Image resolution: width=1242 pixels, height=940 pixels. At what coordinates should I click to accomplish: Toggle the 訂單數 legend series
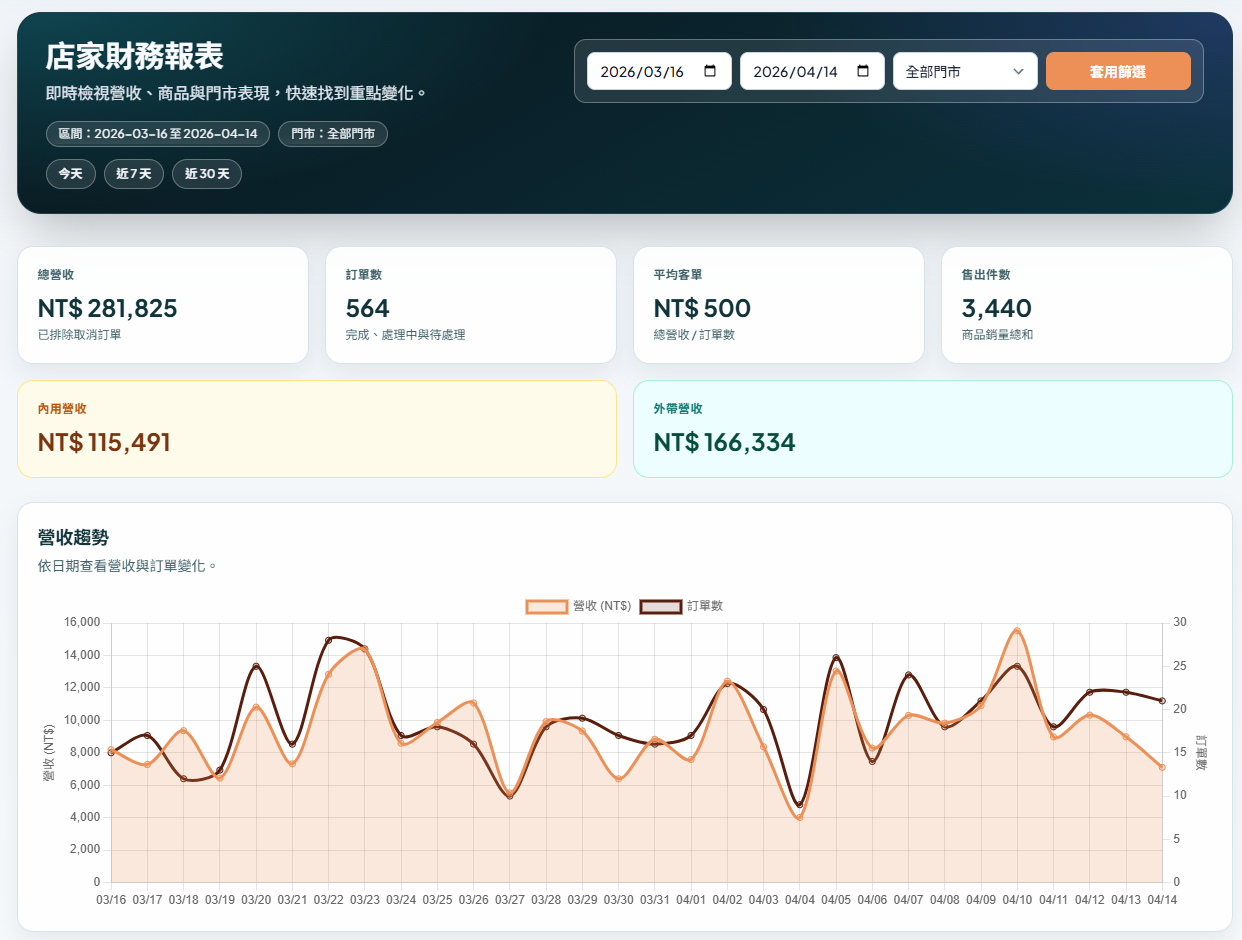682,606
